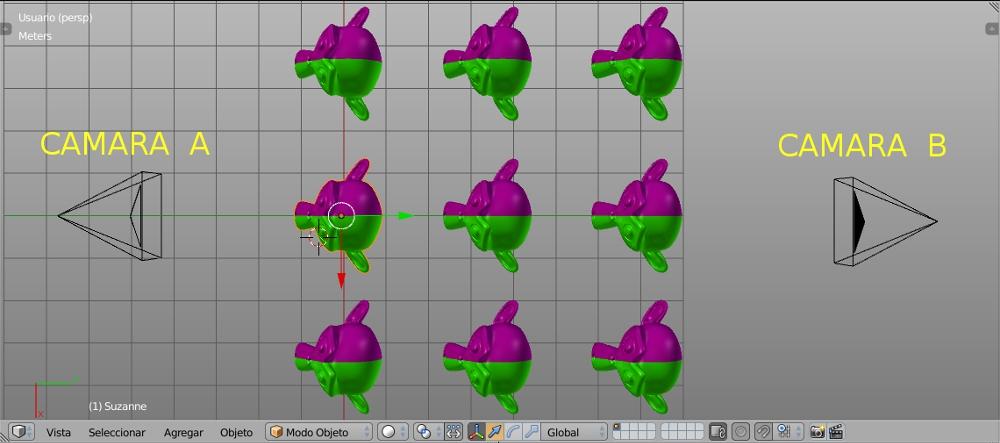
Task: Toggle the snap magnet button
Action: (x=763, y=432)
